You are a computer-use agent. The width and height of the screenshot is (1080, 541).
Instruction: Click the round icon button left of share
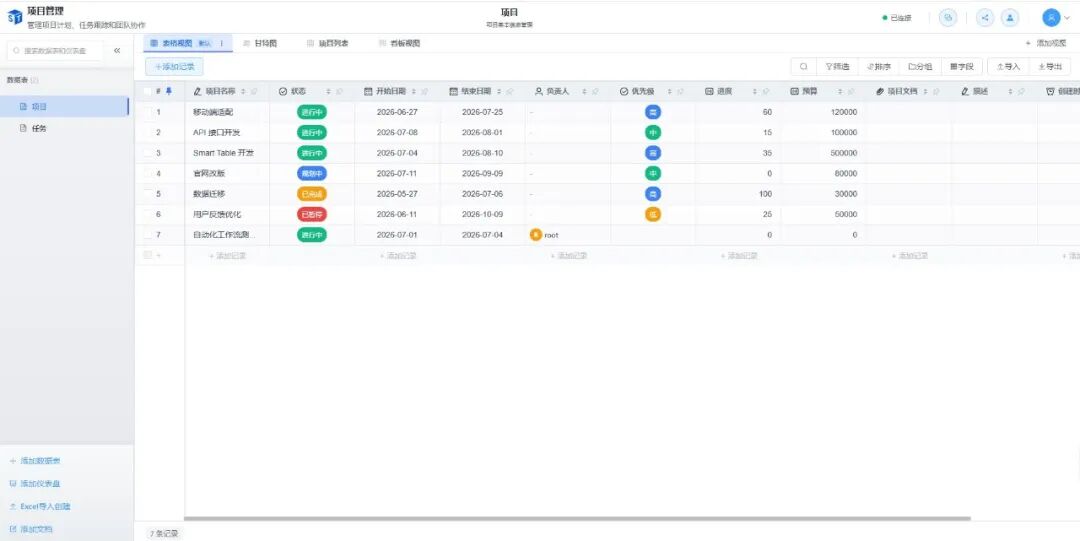click(948, 18)
